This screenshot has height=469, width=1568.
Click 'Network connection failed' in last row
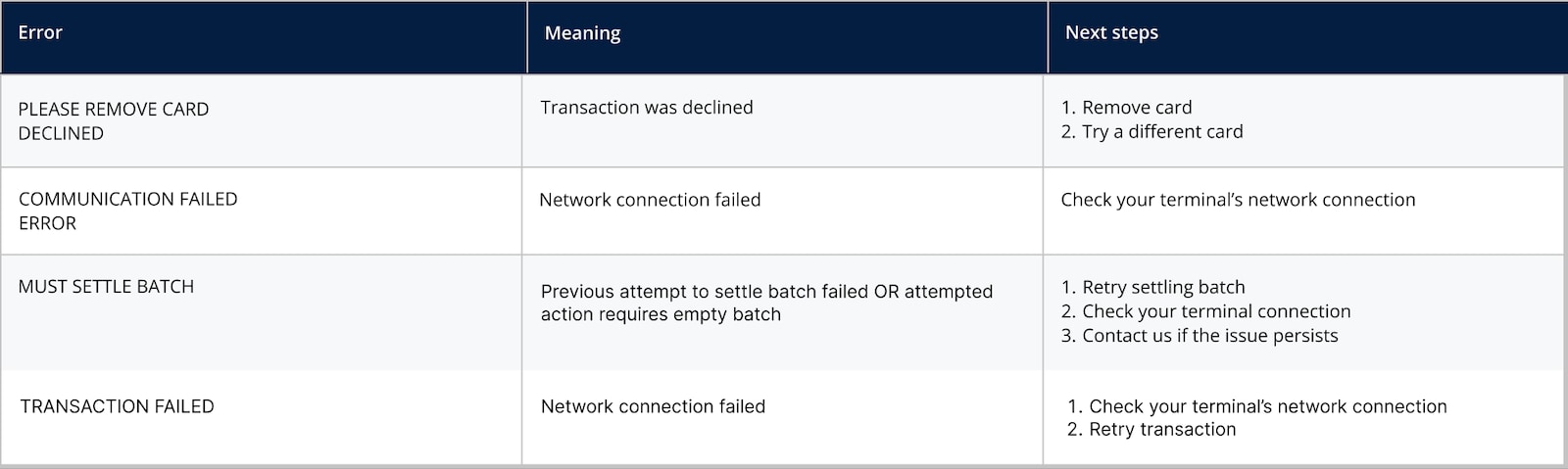pyautogui.click(x=653, y=406)
